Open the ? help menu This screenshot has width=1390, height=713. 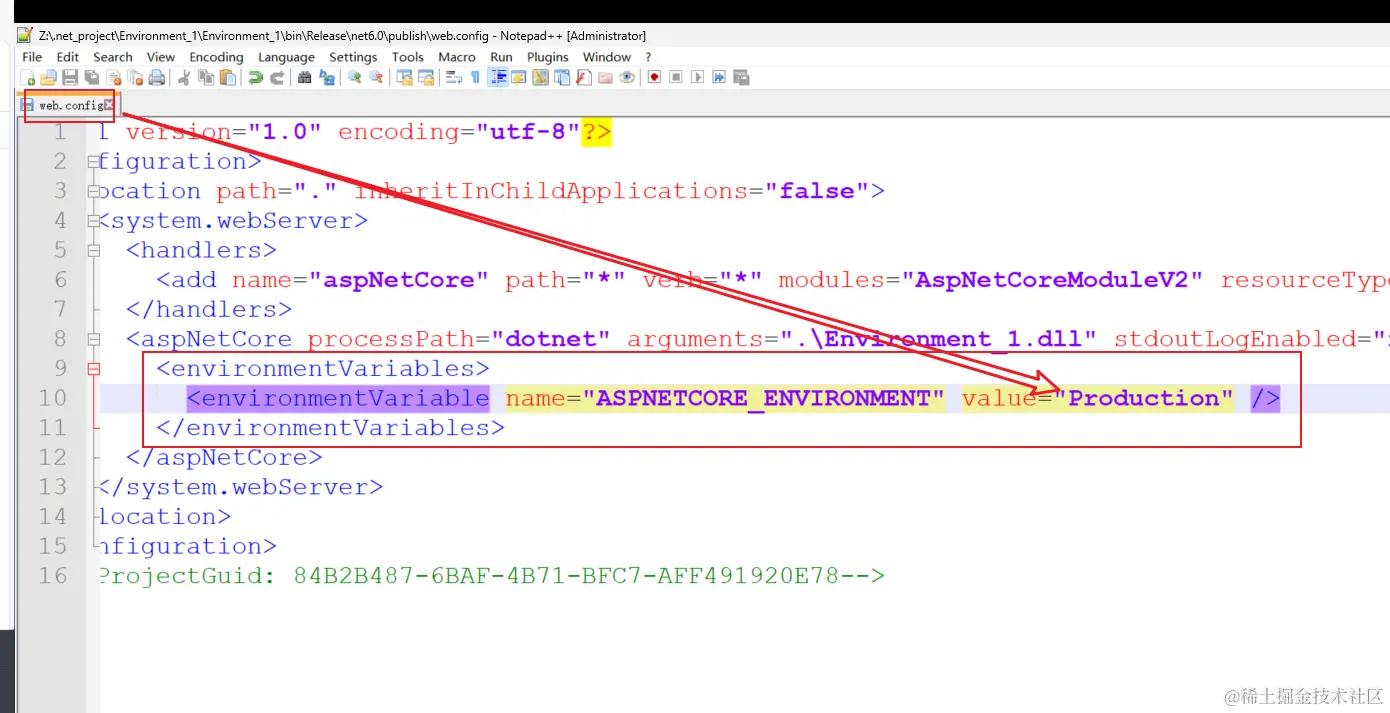(x=648, y=57)
